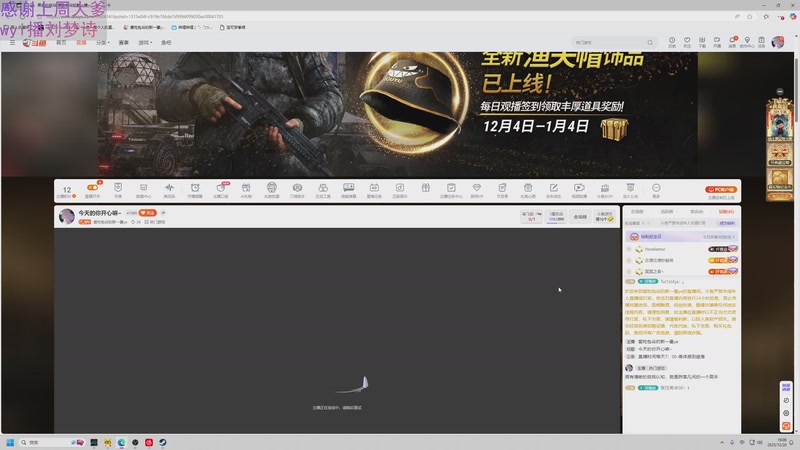Open the program list icon in toolbar
Screen dimensions: 800x450
(502, 188)
